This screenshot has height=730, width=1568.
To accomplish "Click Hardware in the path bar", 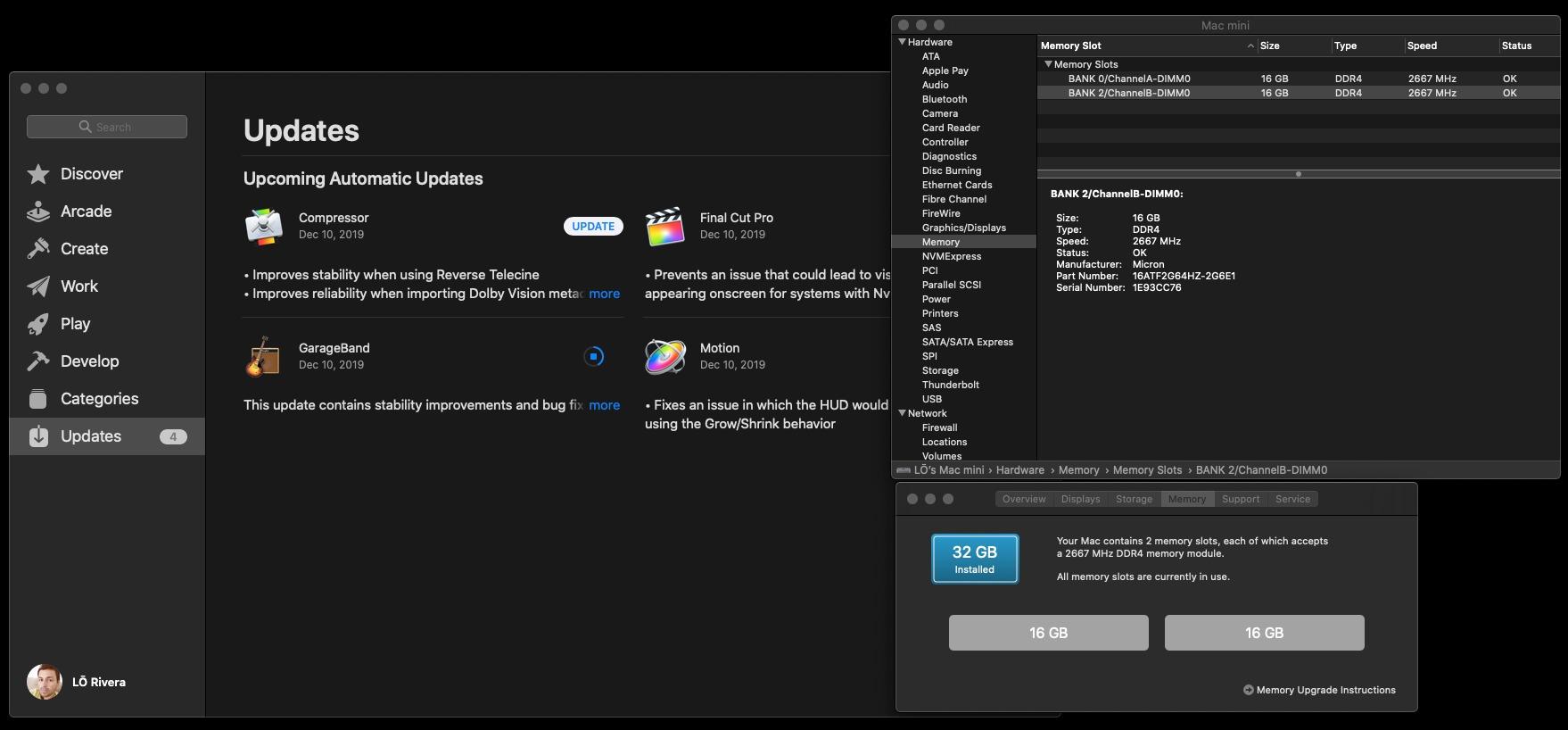I will [1020, 470].
